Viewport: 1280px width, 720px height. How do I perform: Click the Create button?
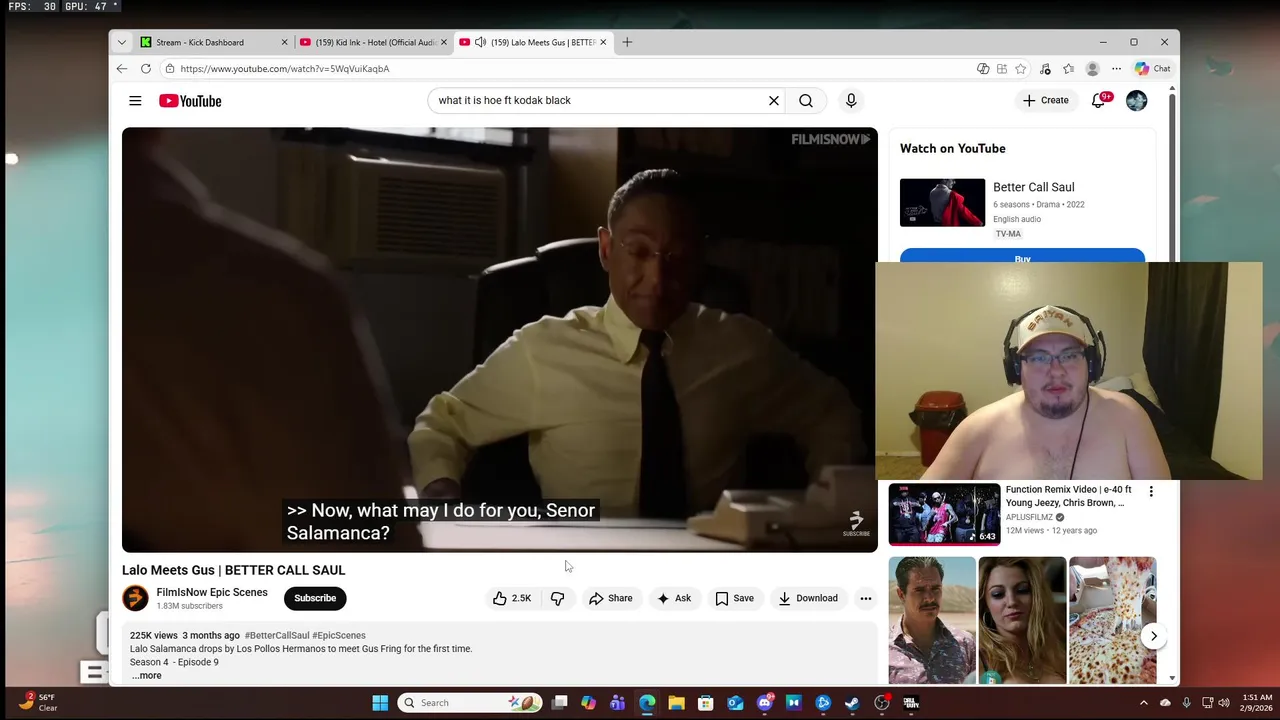[x=1045, y=100]
